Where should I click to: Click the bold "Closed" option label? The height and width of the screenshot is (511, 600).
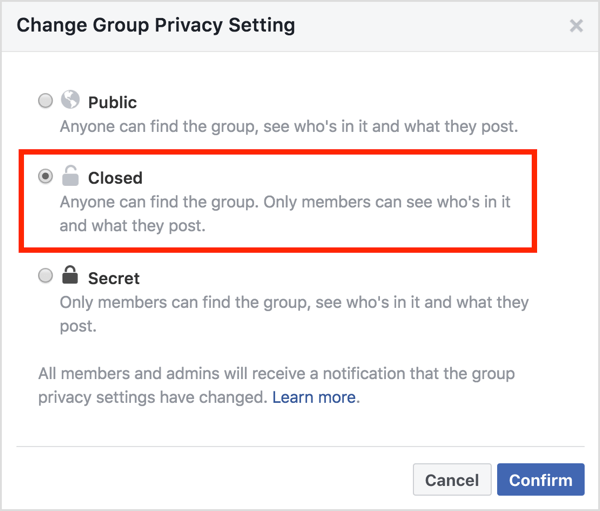115,178
